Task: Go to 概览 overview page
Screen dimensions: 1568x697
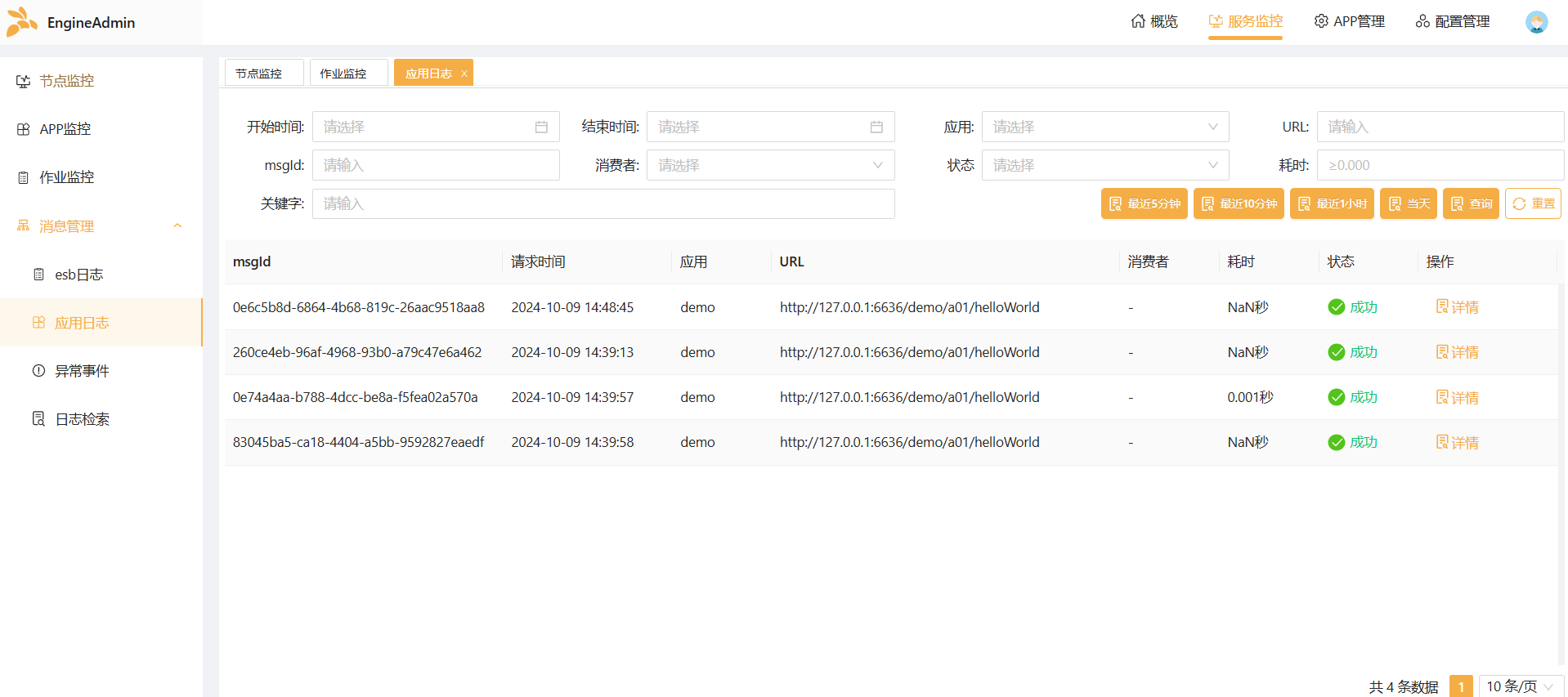Action: (x=1154, y=22)
